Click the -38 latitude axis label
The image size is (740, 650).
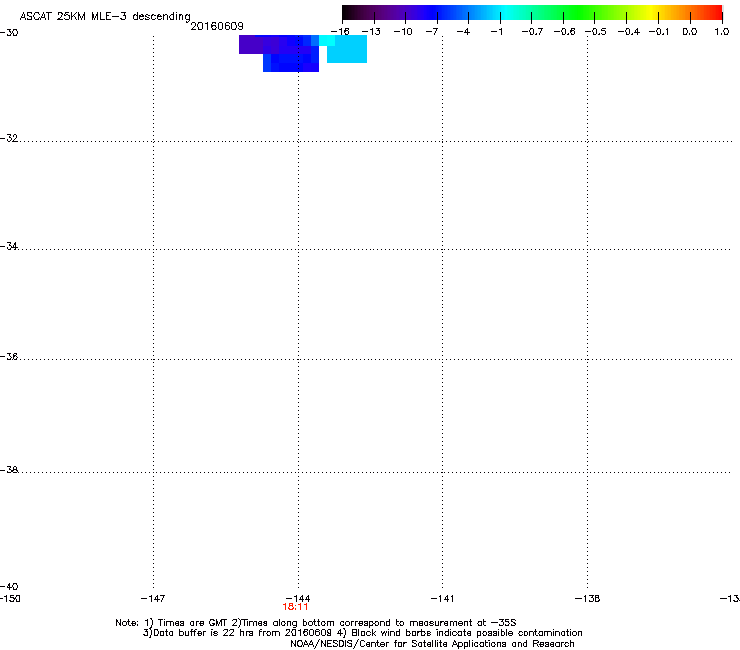pyautogui.click(x=9, y=470)
